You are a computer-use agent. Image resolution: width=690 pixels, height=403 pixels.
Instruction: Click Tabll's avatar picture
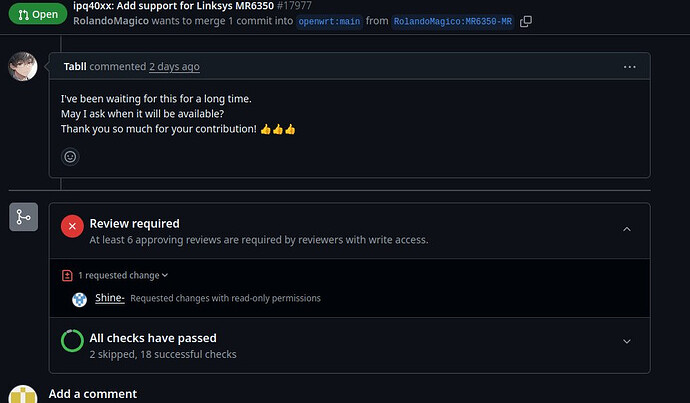coord(23,67)
